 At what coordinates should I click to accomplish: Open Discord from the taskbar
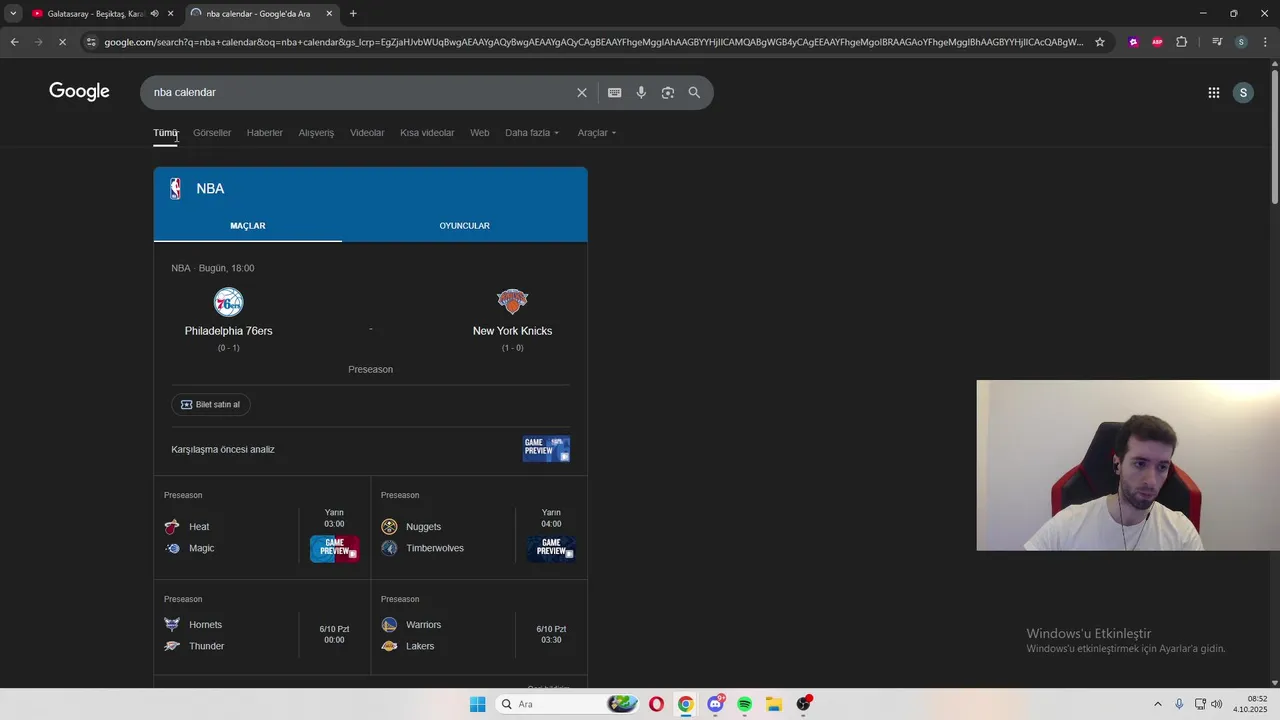(715, 704)
